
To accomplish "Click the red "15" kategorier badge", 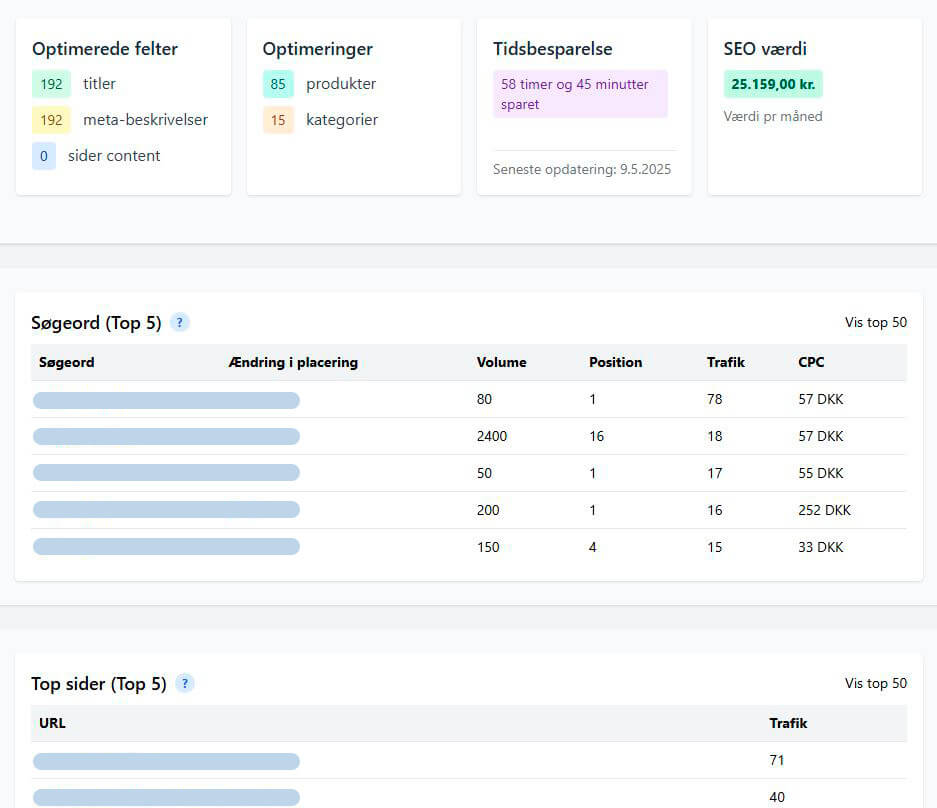I will [278, 120].
